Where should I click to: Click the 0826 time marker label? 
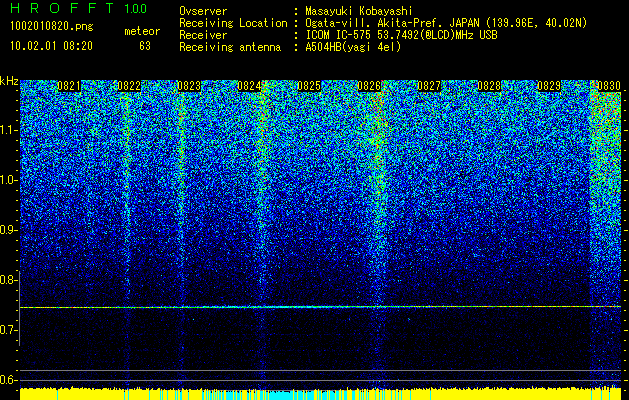coord(369,86)
